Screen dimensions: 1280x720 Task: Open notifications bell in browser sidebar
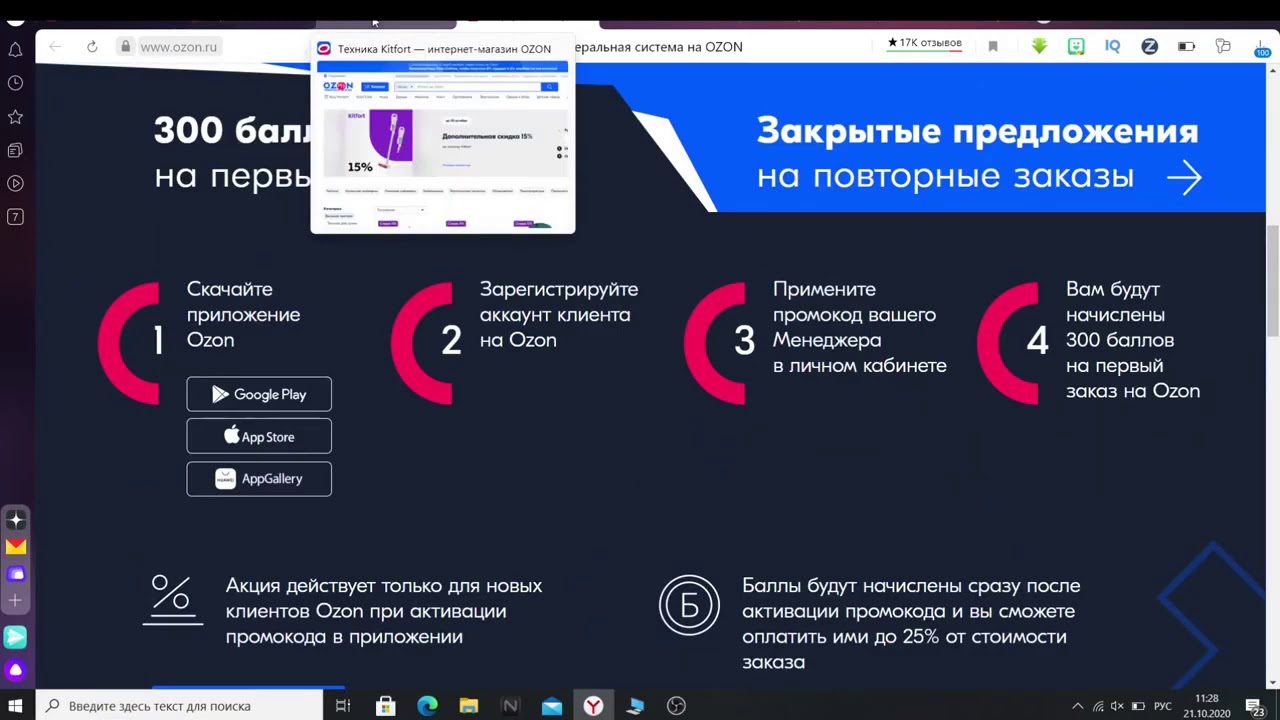pos(15,49)
